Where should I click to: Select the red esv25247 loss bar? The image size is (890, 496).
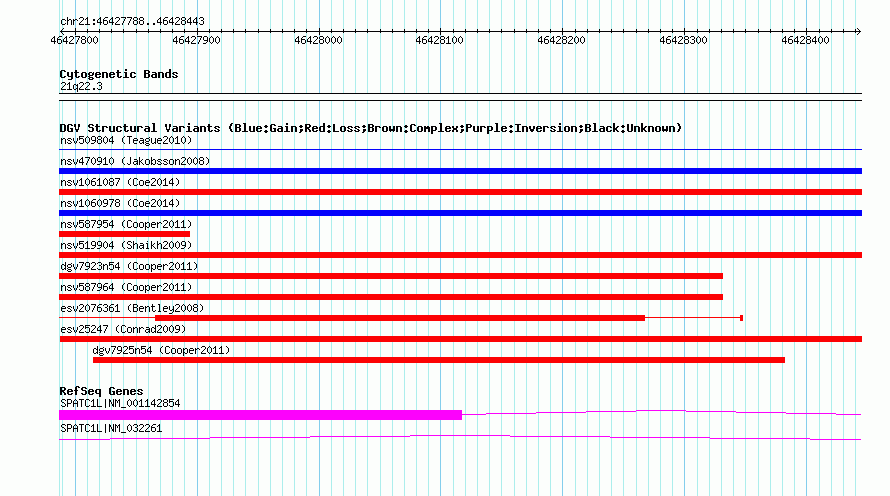pos(460,339)
